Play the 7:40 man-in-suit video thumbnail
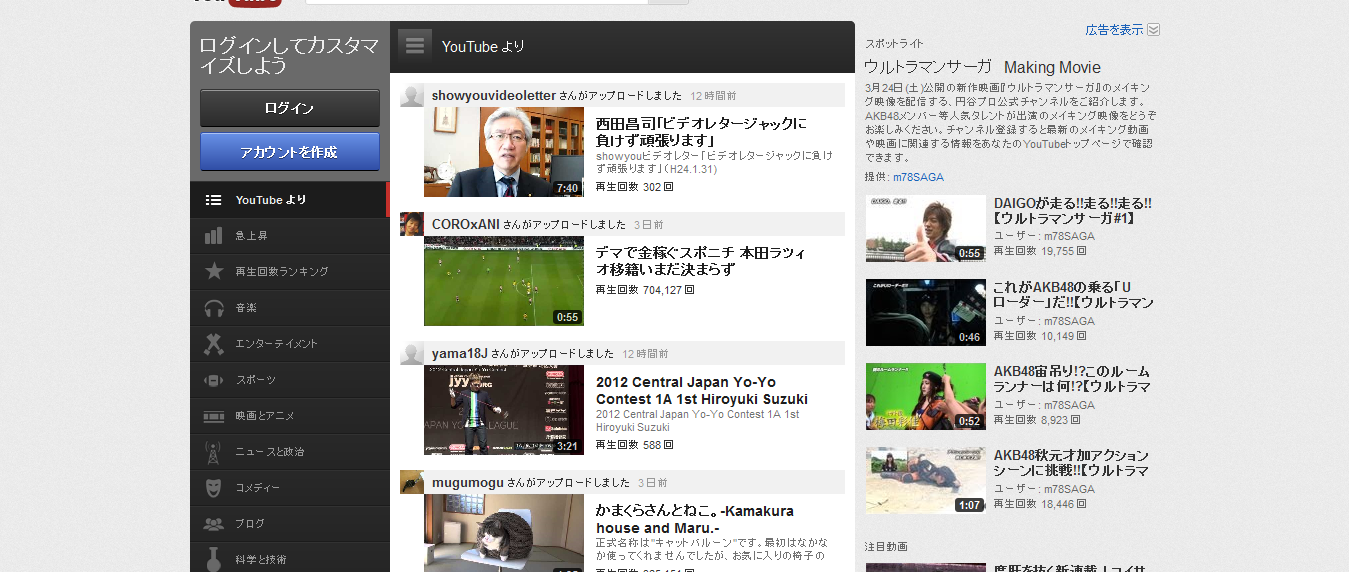The height and width of the screenshot is (572, 1349). (x=504, y=152)
